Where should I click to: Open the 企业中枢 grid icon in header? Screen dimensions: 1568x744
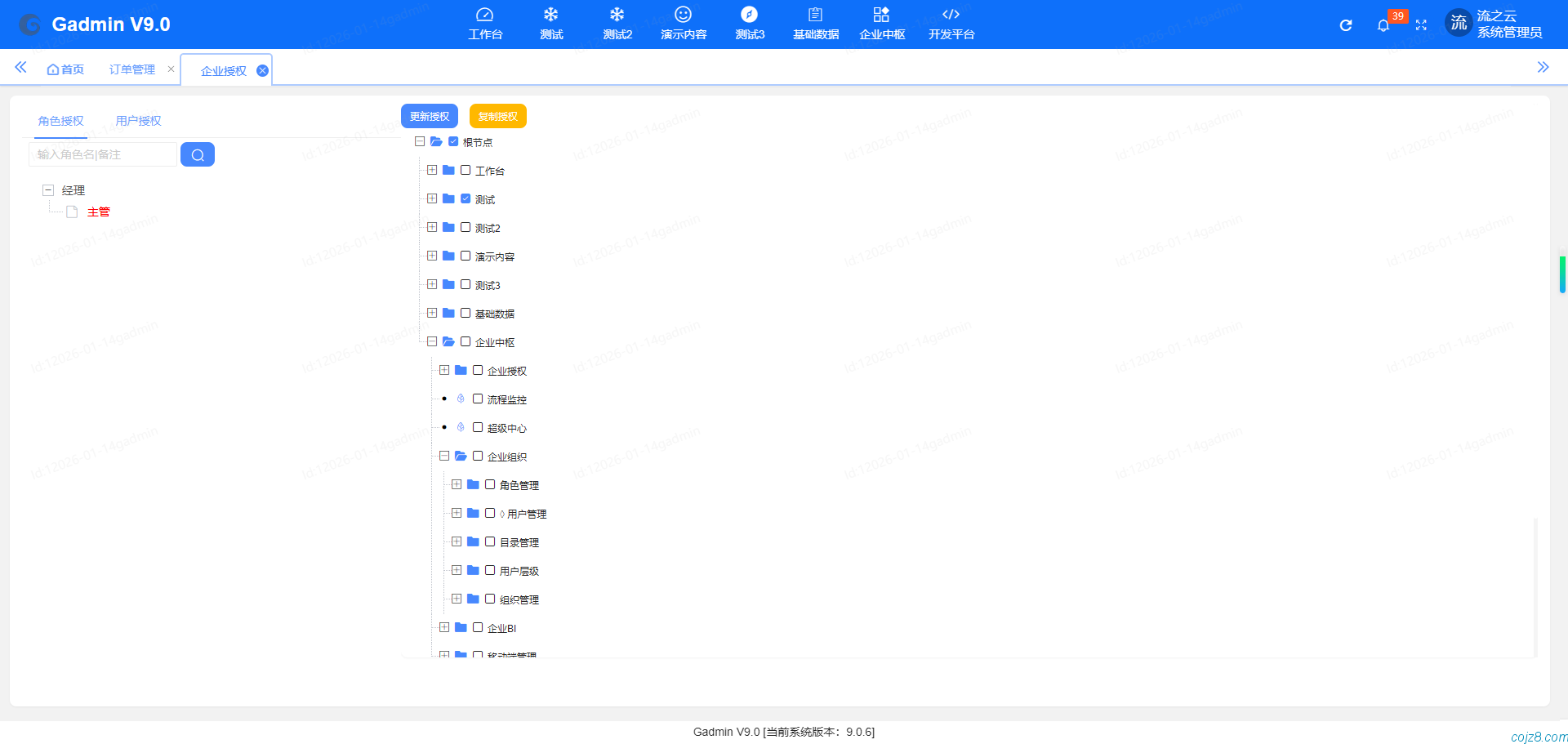click(881, 15)
